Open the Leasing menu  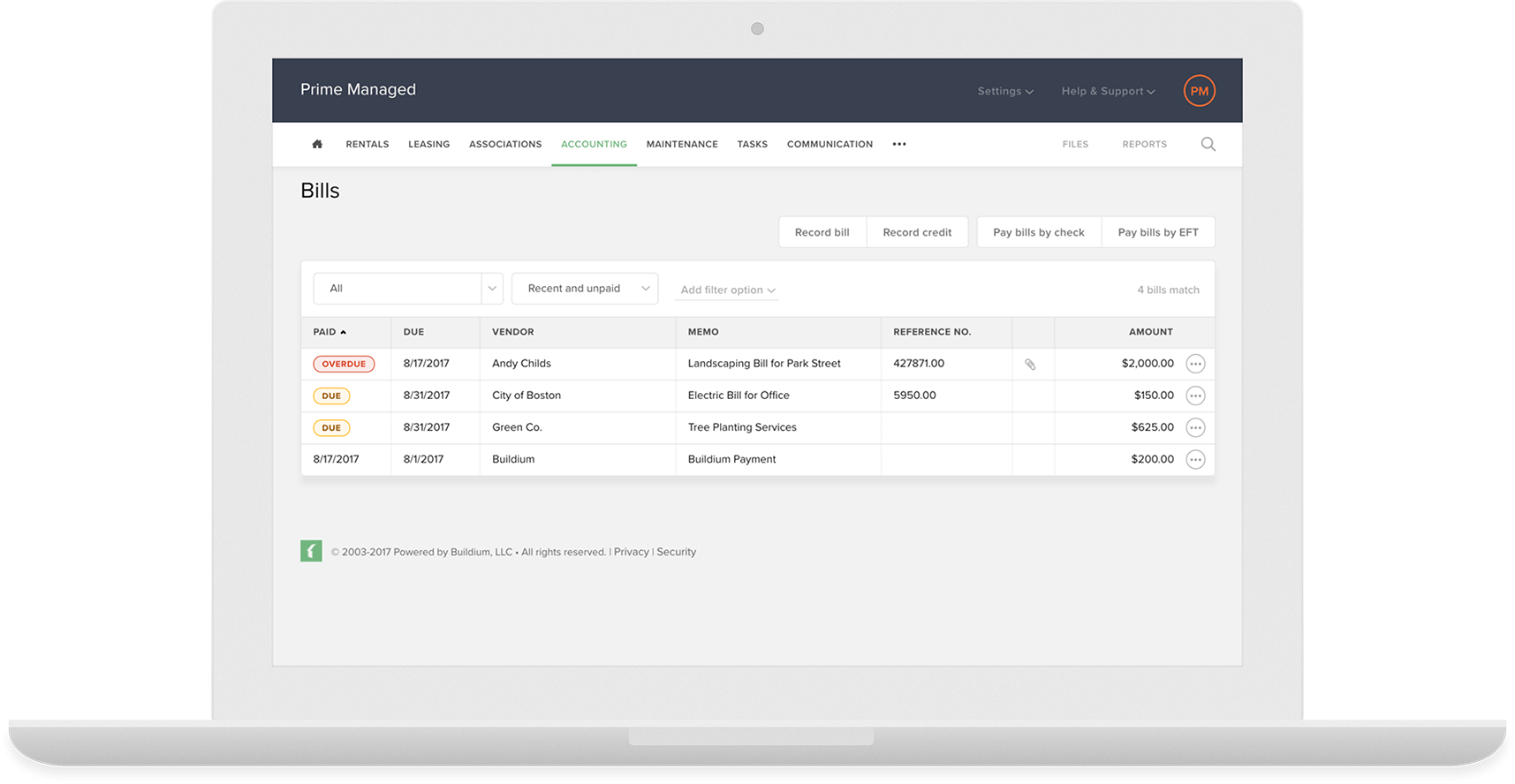coord(428,144)
